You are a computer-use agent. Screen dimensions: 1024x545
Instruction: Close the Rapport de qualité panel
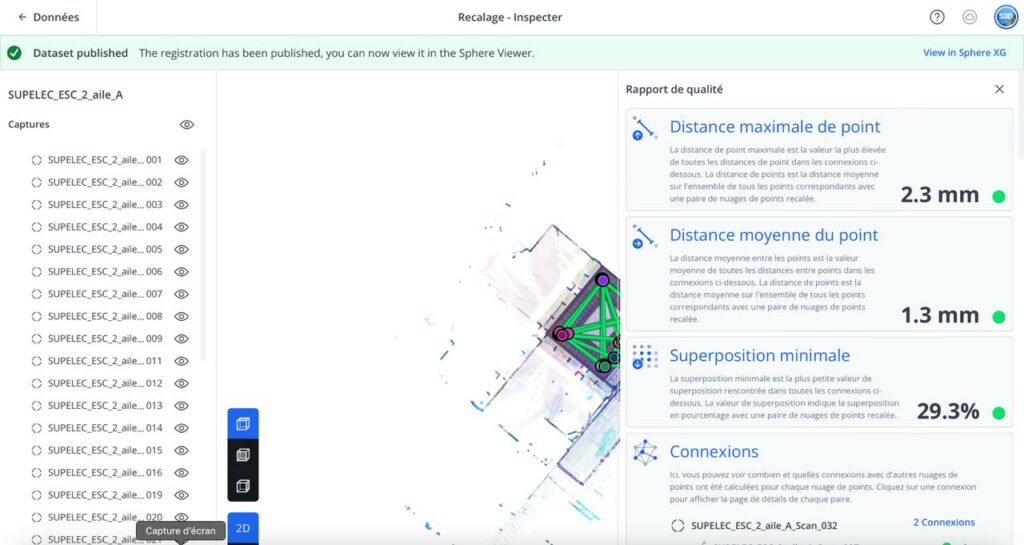click(999, 89)
